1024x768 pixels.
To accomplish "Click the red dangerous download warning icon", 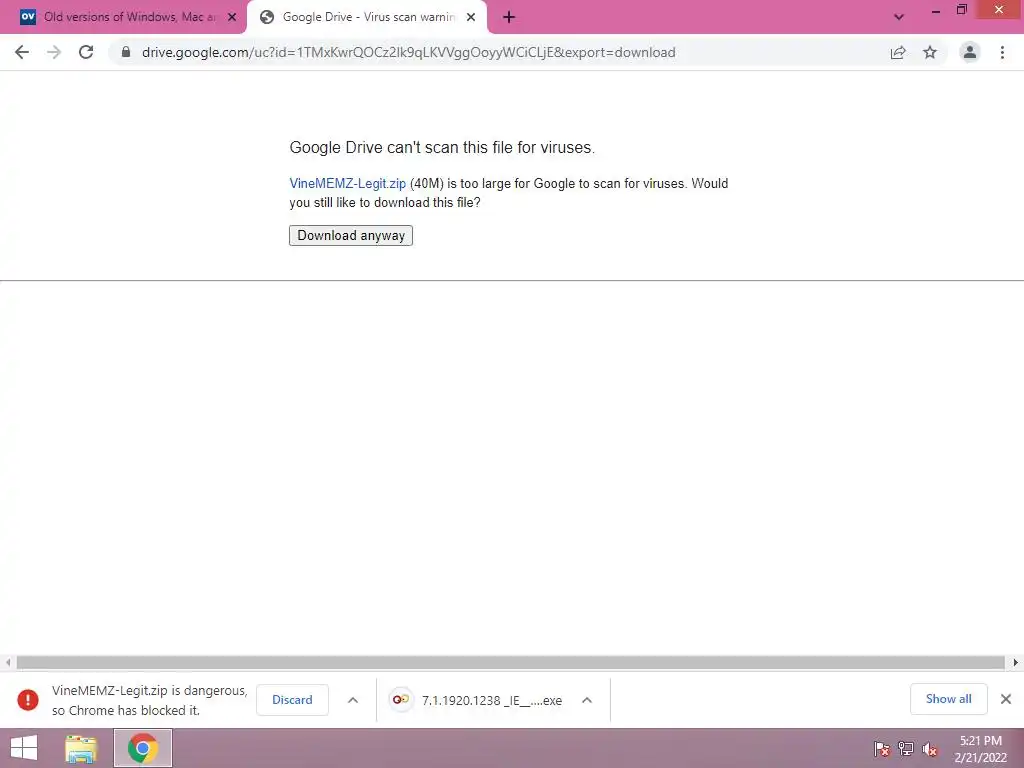I will tap(28, 700).
